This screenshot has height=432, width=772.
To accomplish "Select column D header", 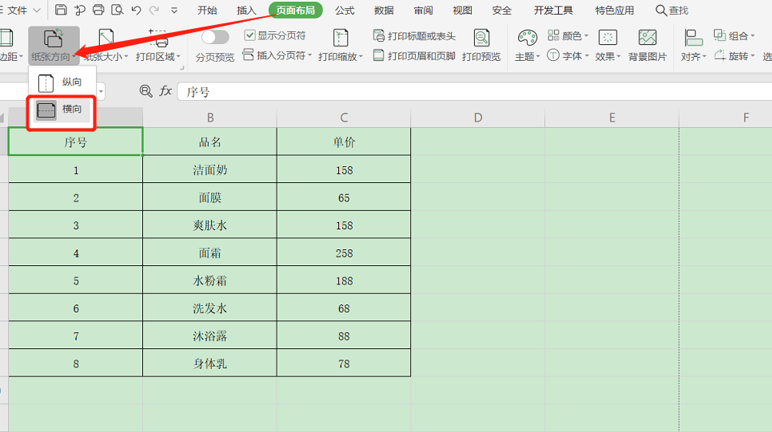I will tap(478, 118).
